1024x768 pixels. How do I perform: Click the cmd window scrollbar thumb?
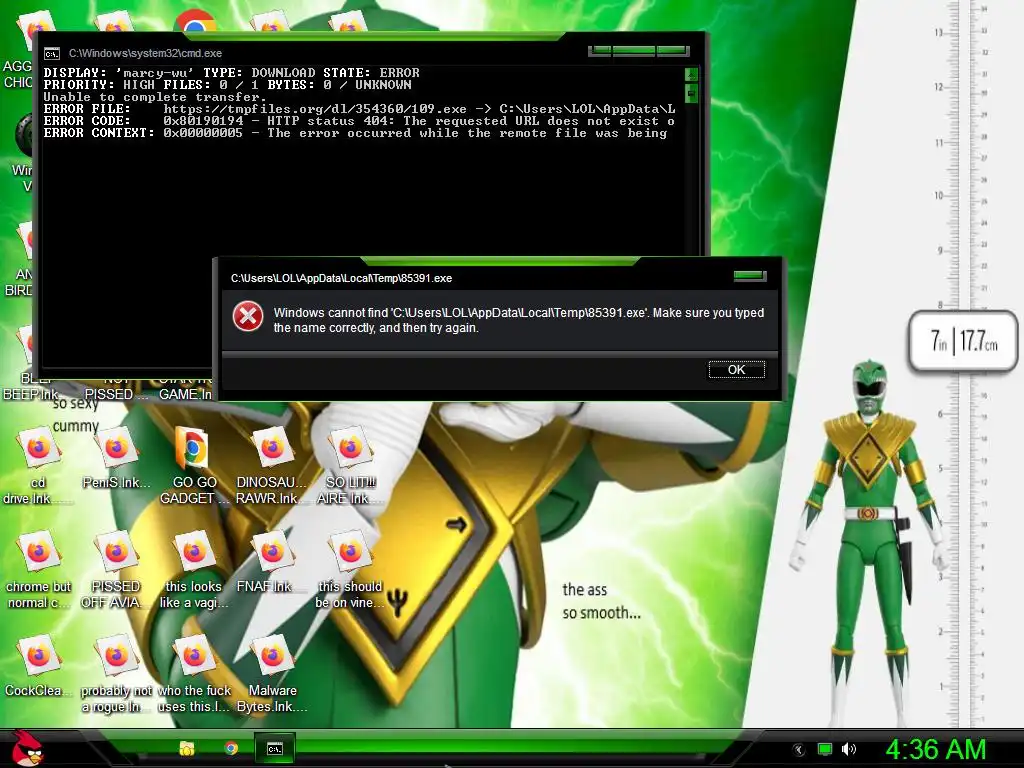[691, 93]
